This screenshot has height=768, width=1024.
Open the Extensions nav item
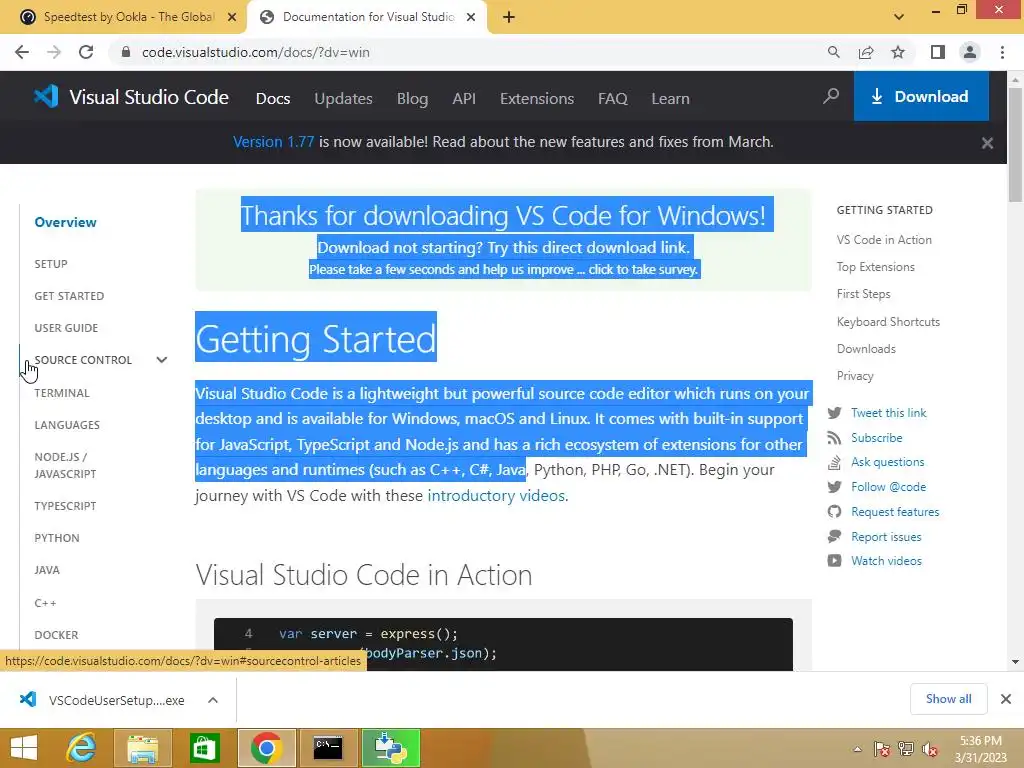click(537, 99)
